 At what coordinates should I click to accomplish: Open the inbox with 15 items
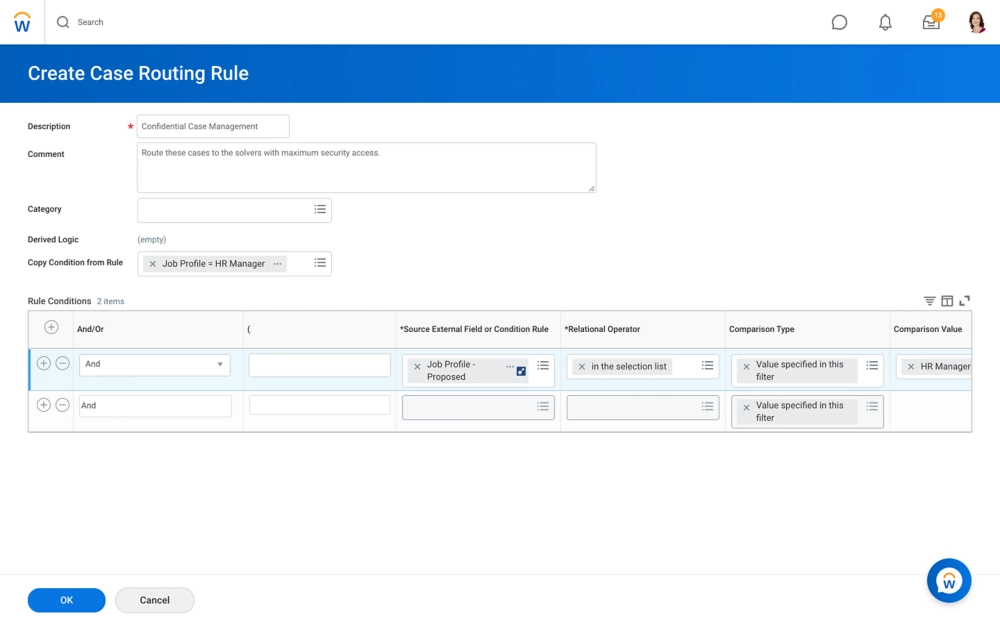(x=931, y=22)
